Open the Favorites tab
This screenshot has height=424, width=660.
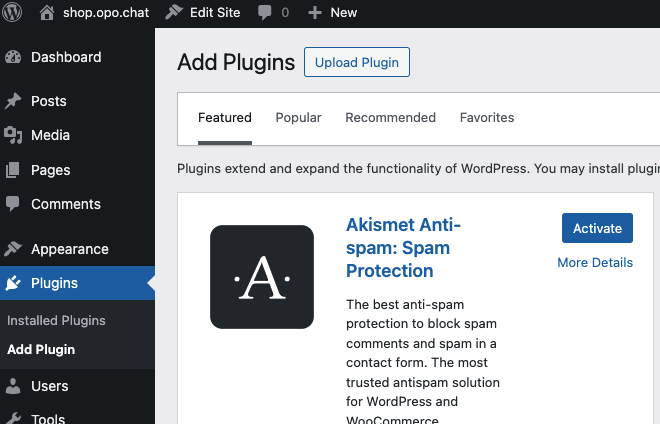[487, 117]
